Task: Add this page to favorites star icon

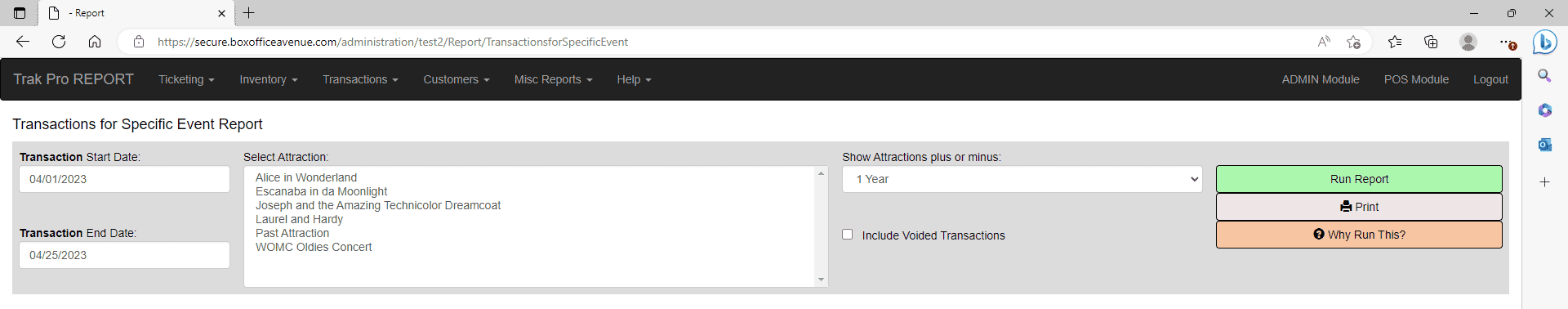Action: click(1353, 42)
